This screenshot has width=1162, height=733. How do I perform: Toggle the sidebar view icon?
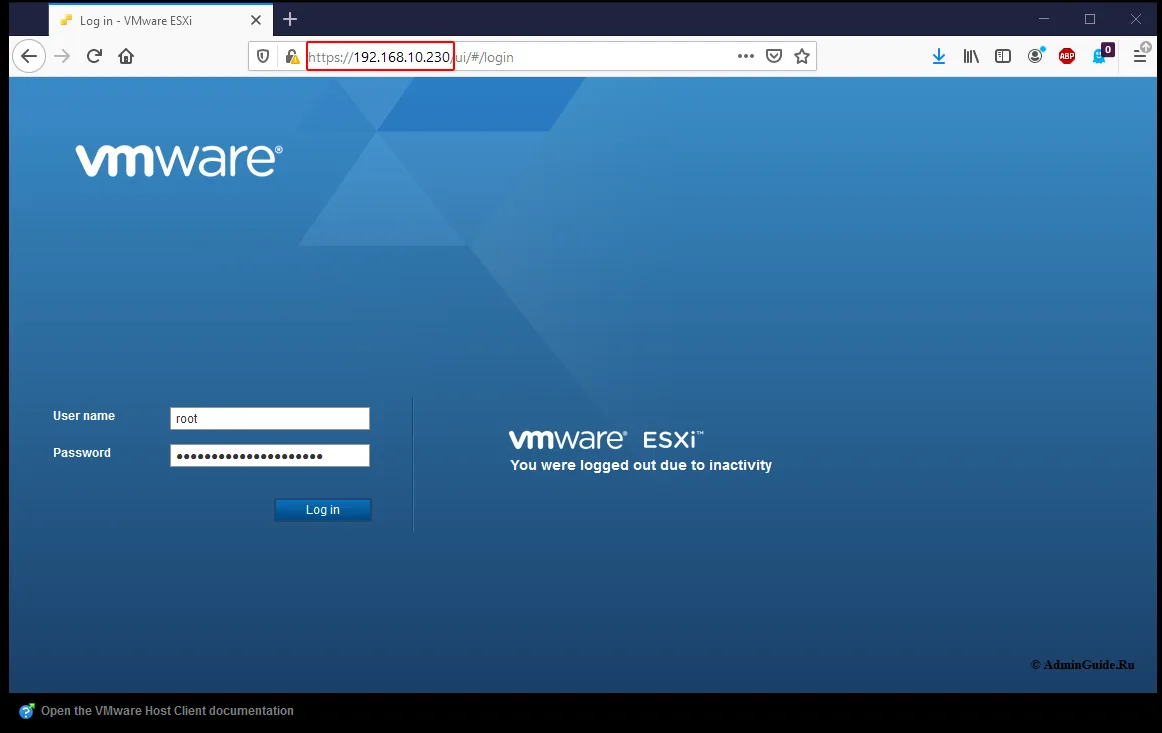(1003, 56)
